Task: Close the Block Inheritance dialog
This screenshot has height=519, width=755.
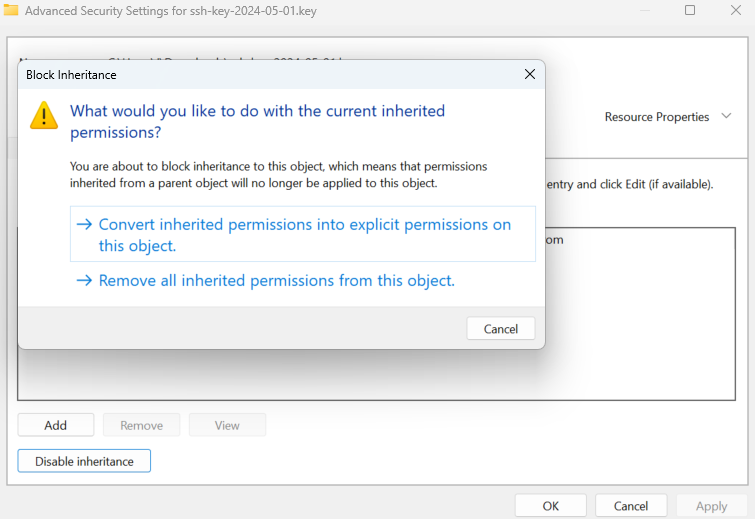Action: pyautogui.click(x=530, y=74)
